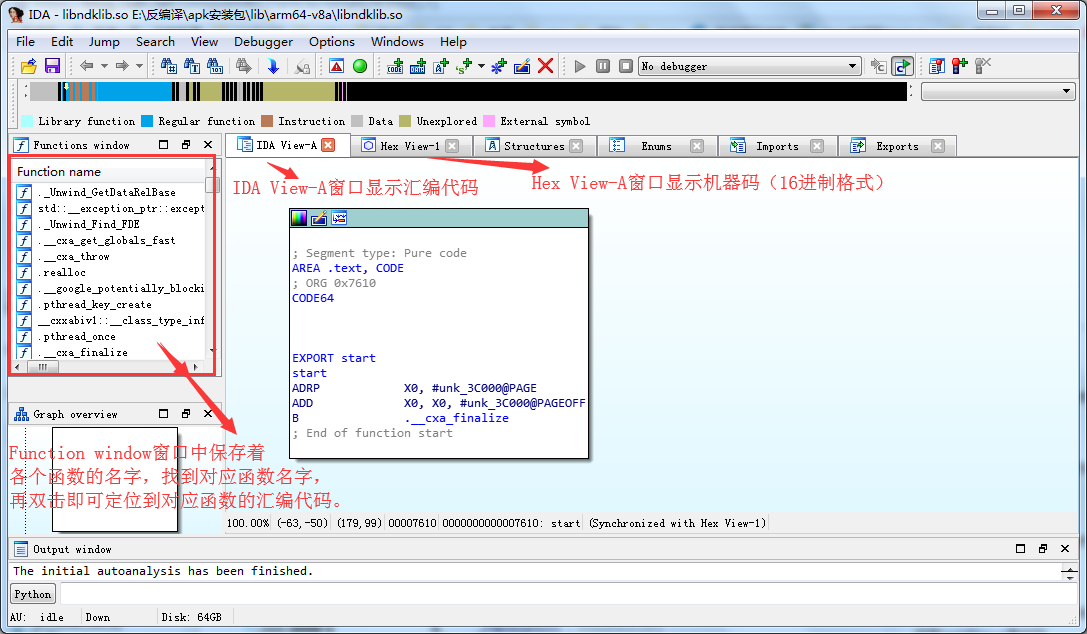Select the .realloc function row

(110, 272)
